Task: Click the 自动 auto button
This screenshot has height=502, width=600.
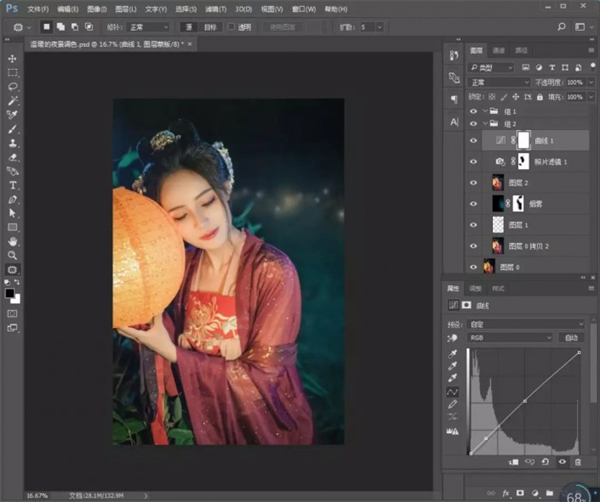Action: tap(571, 338)
